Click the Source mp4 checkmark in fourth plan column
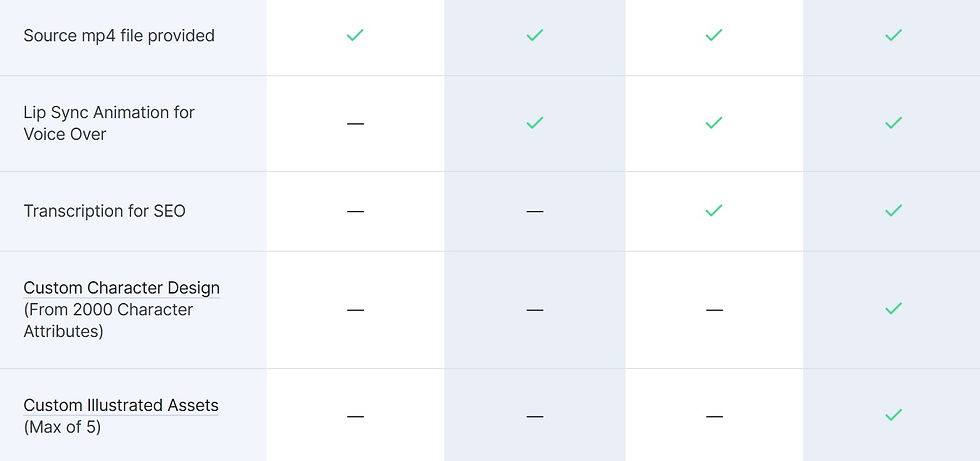Viewport: 980px width, 461px height. [x=893, y=35]
